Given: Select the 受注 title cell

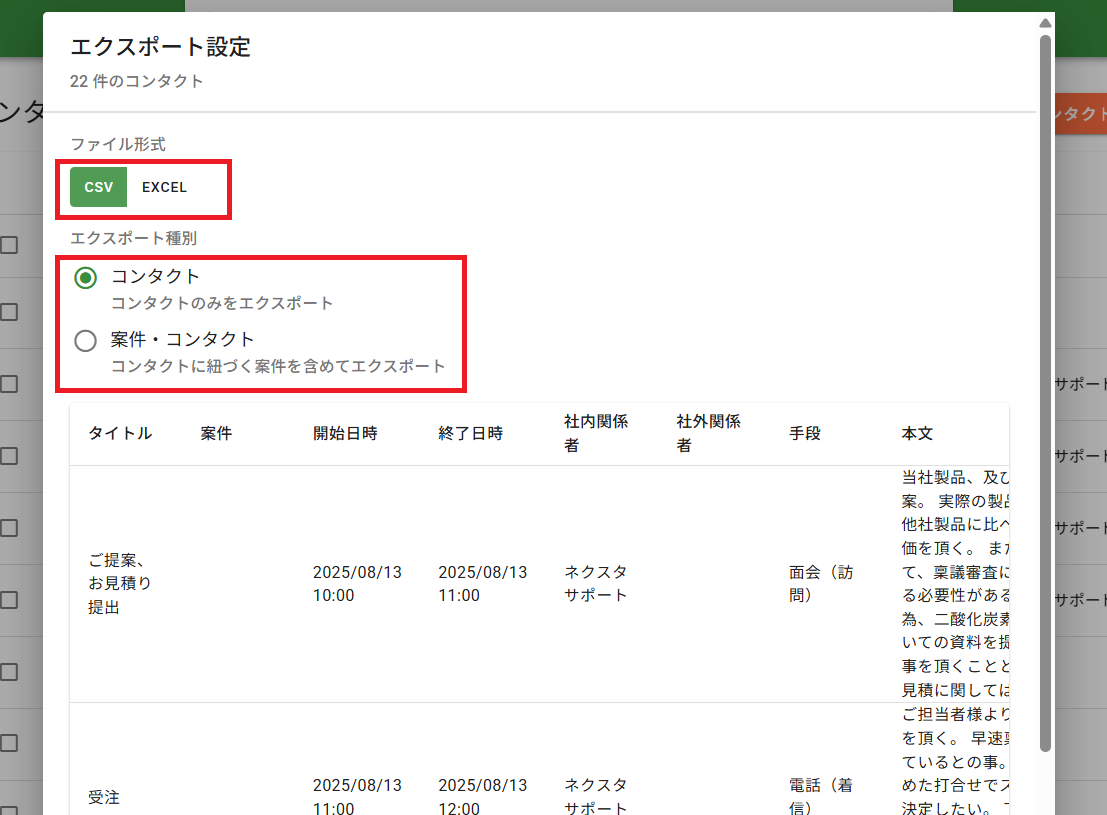Looking at the screenshot, I should coord(104,797).
